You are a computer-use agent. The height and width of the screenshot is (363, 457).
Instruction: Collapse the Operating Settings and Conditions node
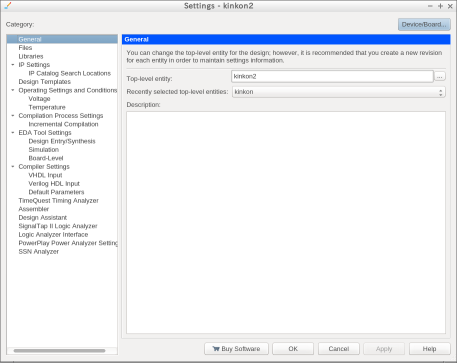13,90
